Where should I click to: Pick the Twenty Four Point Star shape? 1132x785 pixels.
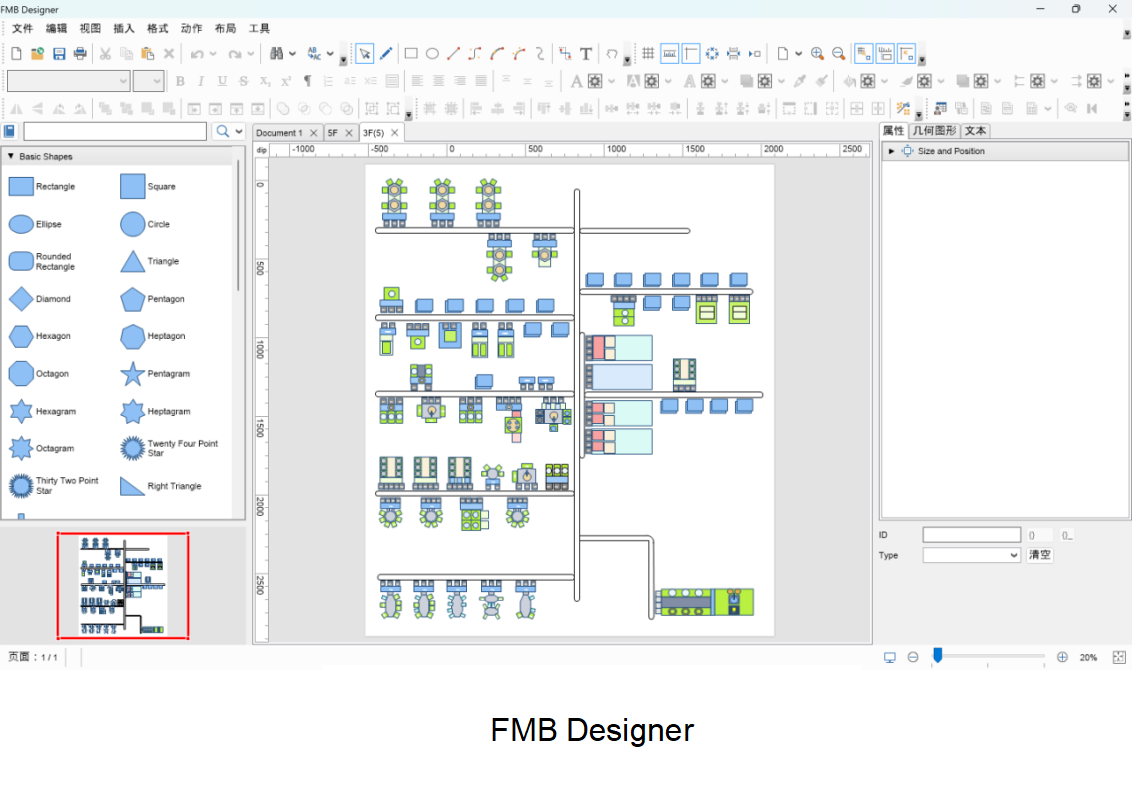(132, 448)
